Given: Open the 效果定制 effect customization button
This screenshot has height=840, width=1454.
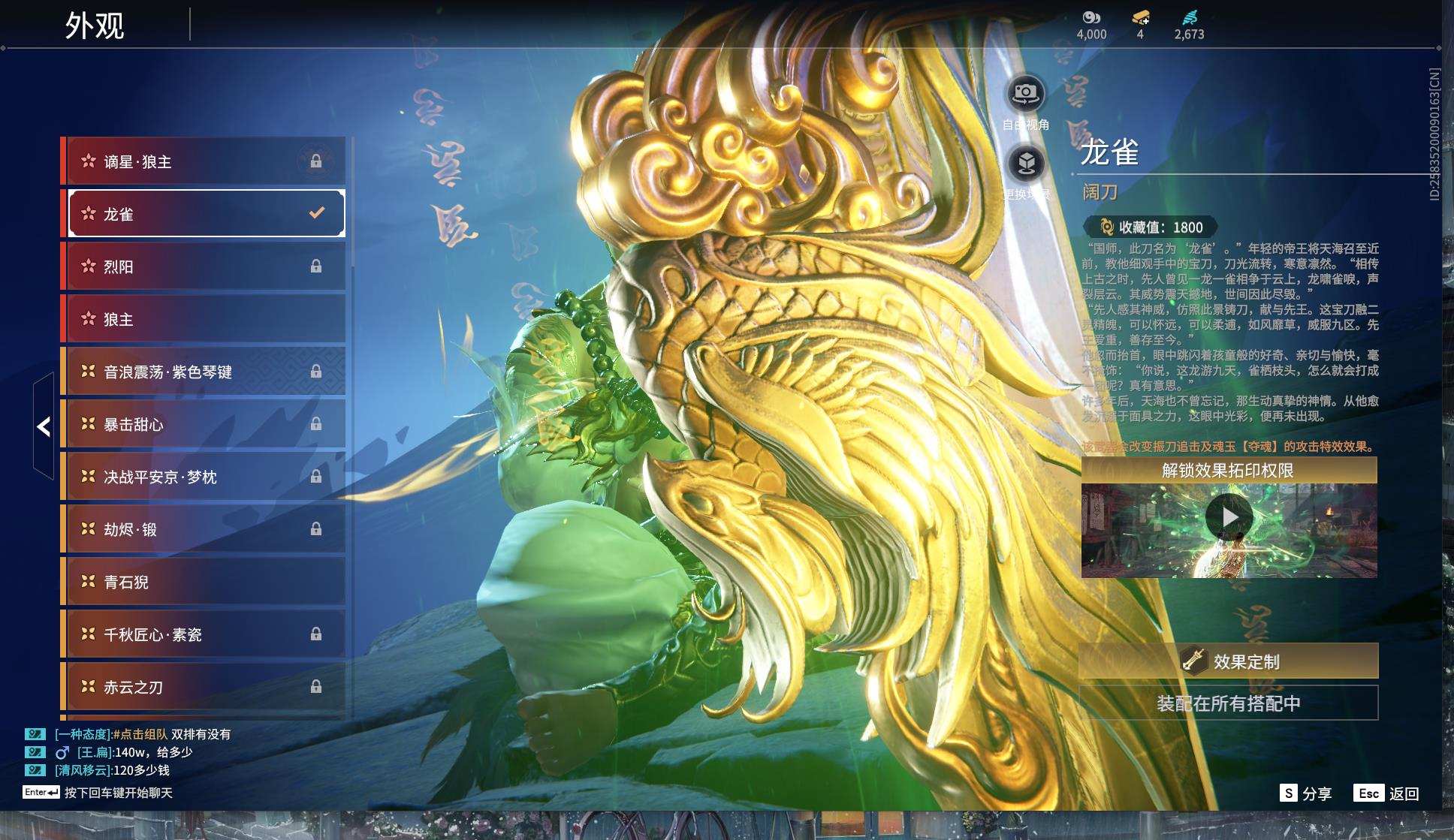Looking at the screenshot, I should pyautogui.click(x=1229, y=661).
